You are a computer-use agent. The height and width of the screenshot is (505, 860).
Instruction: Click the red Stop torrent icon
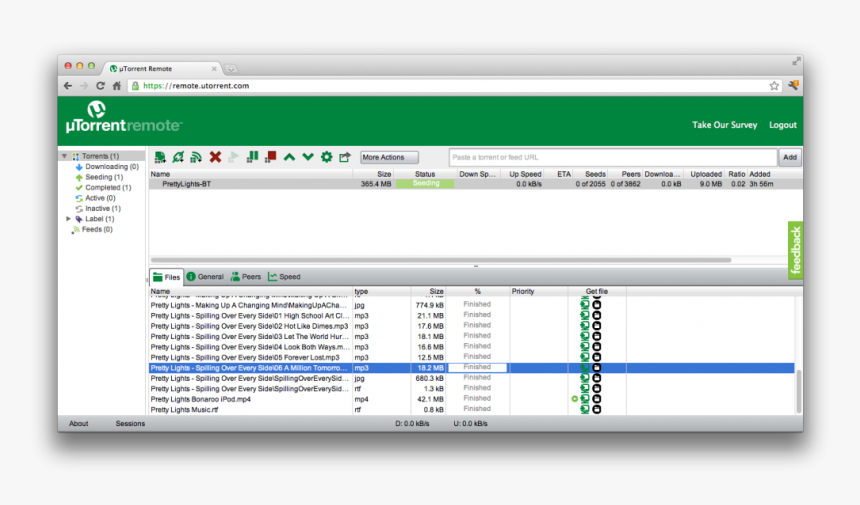click(270, 157)
